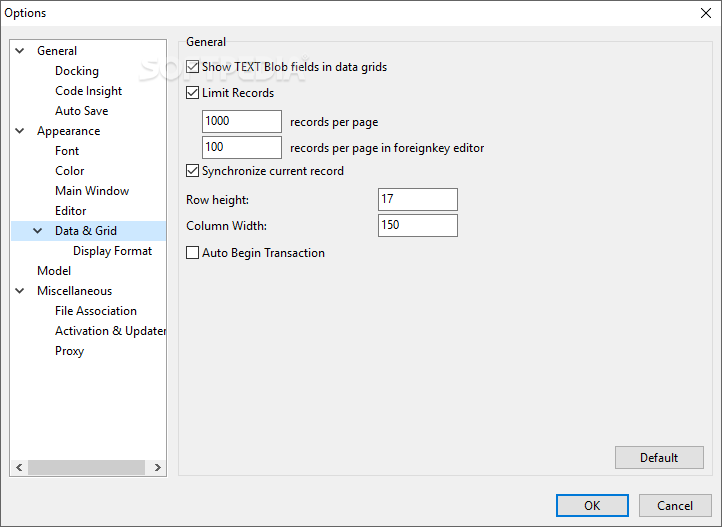Click the tree's right scroll arrow

click(157, 467)
